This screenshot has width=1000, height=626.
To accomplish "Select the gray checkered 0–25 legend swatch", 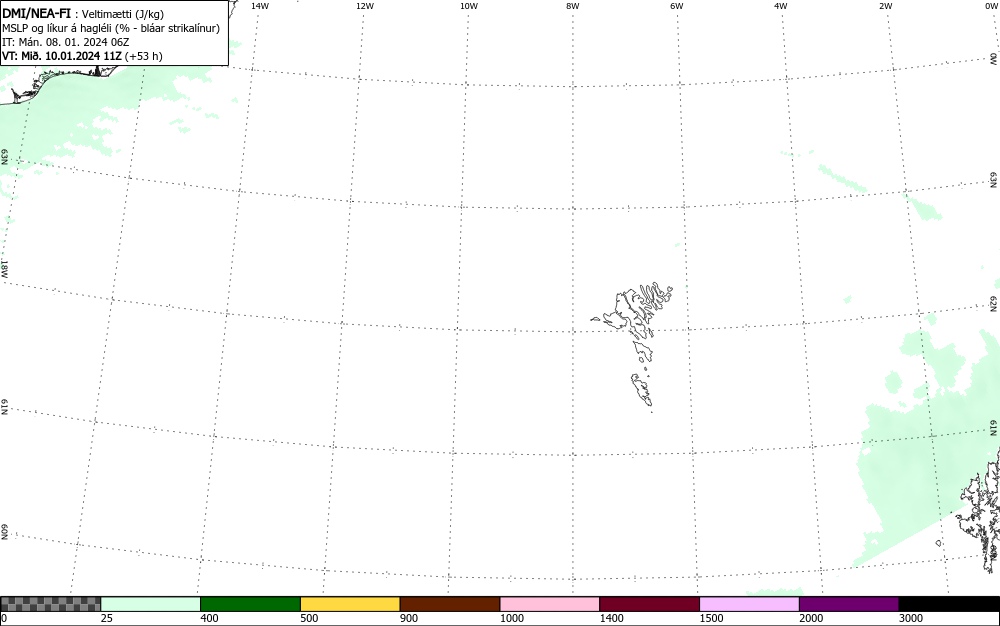I will coord(50,604).
